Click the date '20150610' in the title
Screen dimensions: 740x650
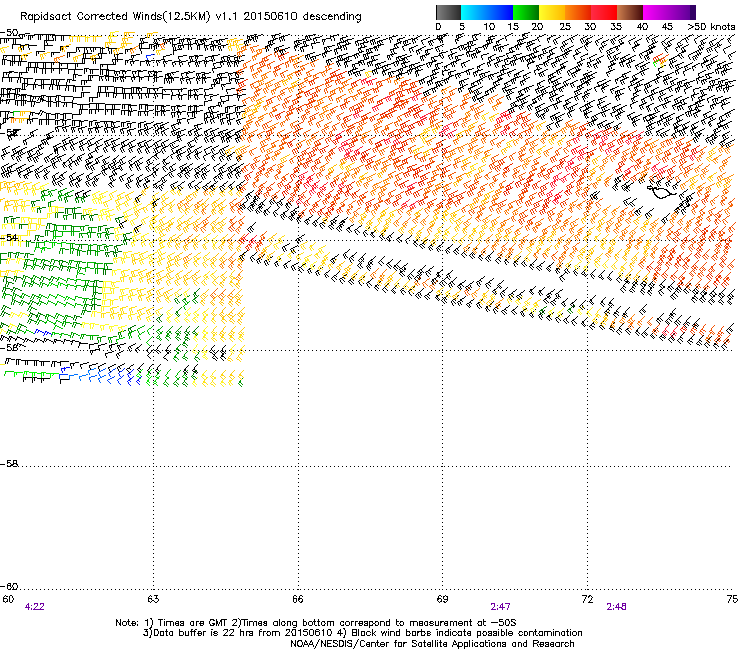[270, 17]
